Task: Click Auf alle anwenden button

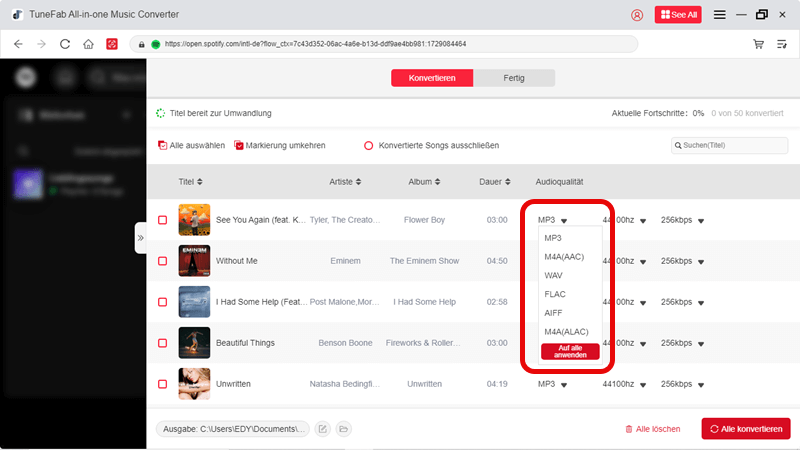Action: (x=570, y=352)
